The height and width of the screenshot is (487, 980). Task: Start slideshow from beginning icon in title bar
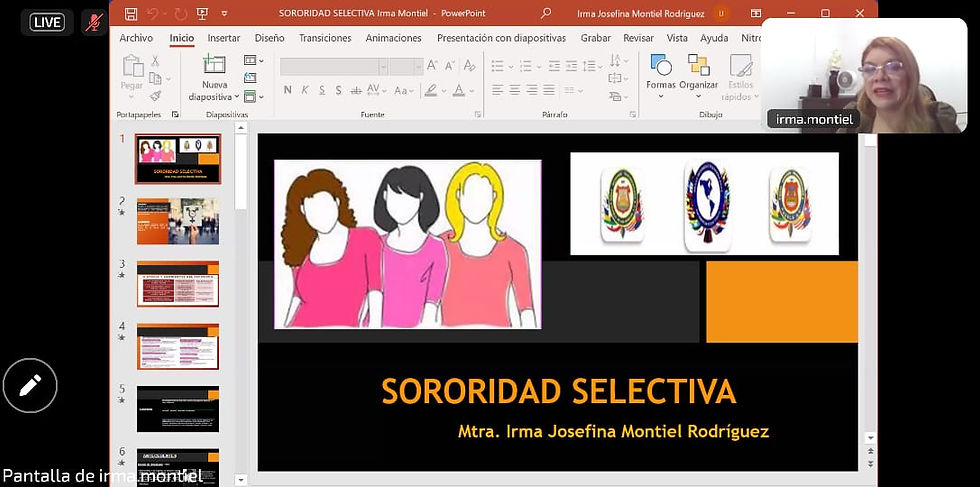point(202,13)
